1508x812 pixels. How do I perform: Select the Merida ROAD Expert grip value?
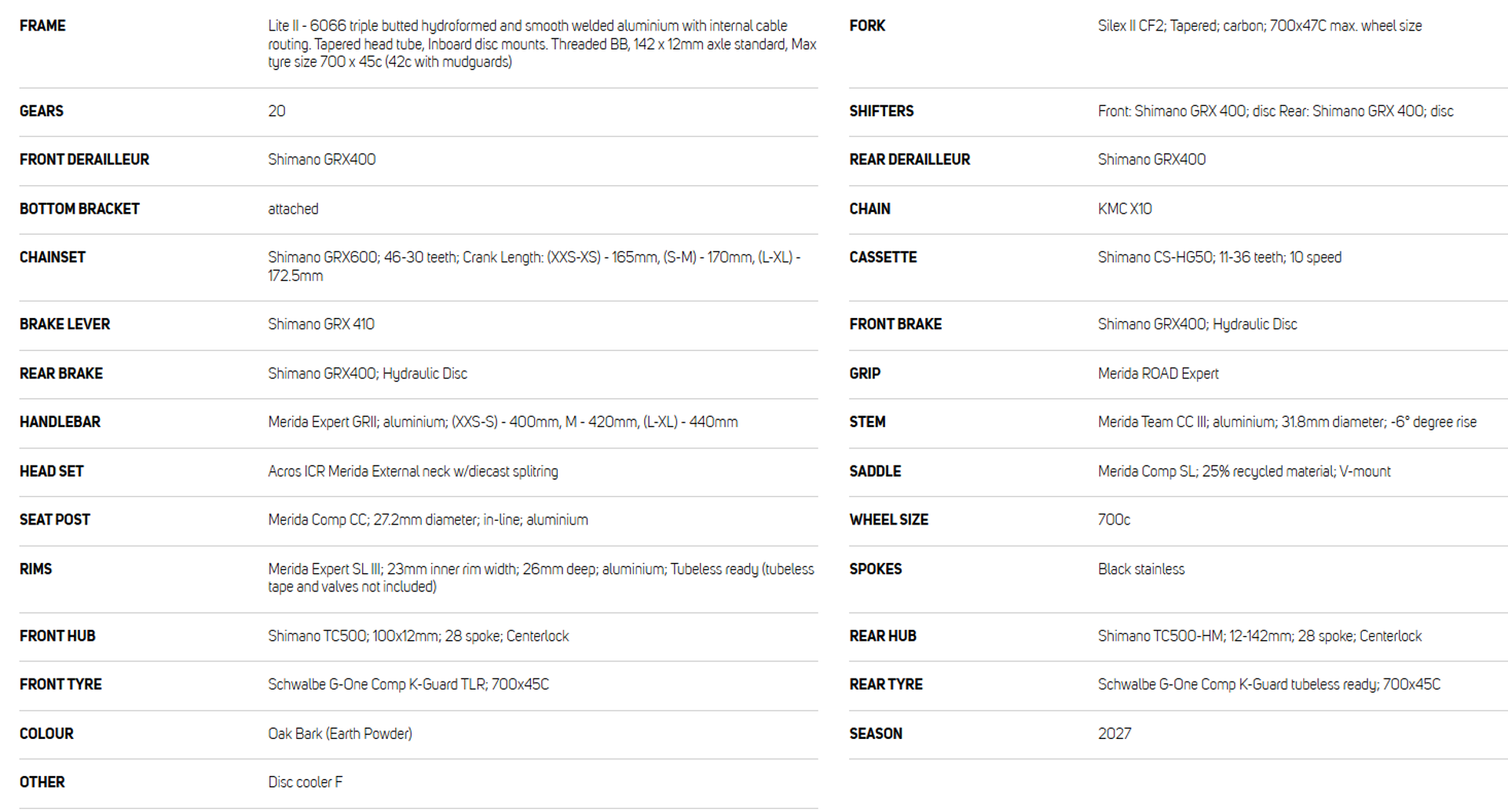[1158, 374]
